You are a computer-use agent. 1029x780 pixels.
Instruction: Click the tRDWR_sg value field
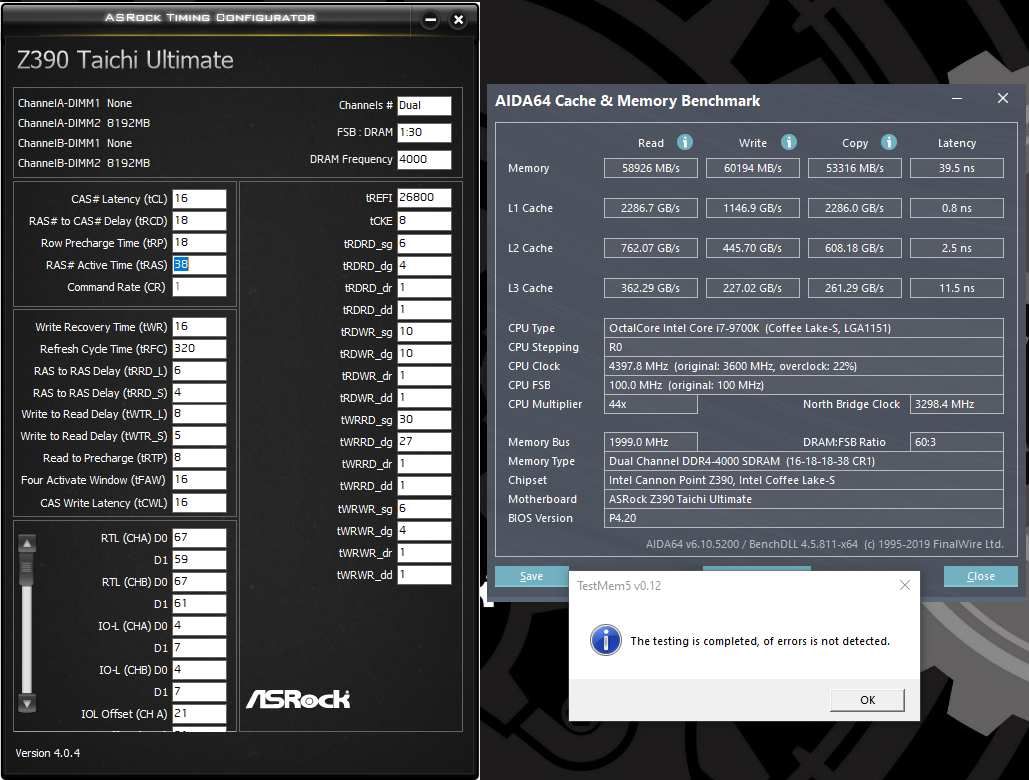coord(424,331)
